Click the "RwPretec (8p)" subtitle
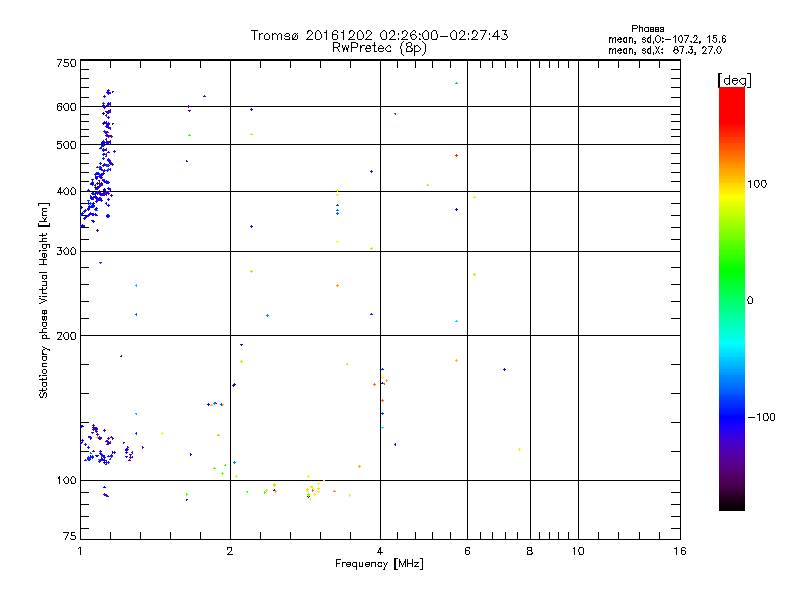The width and height of the screenshot is (800, 600). (379, 48)
